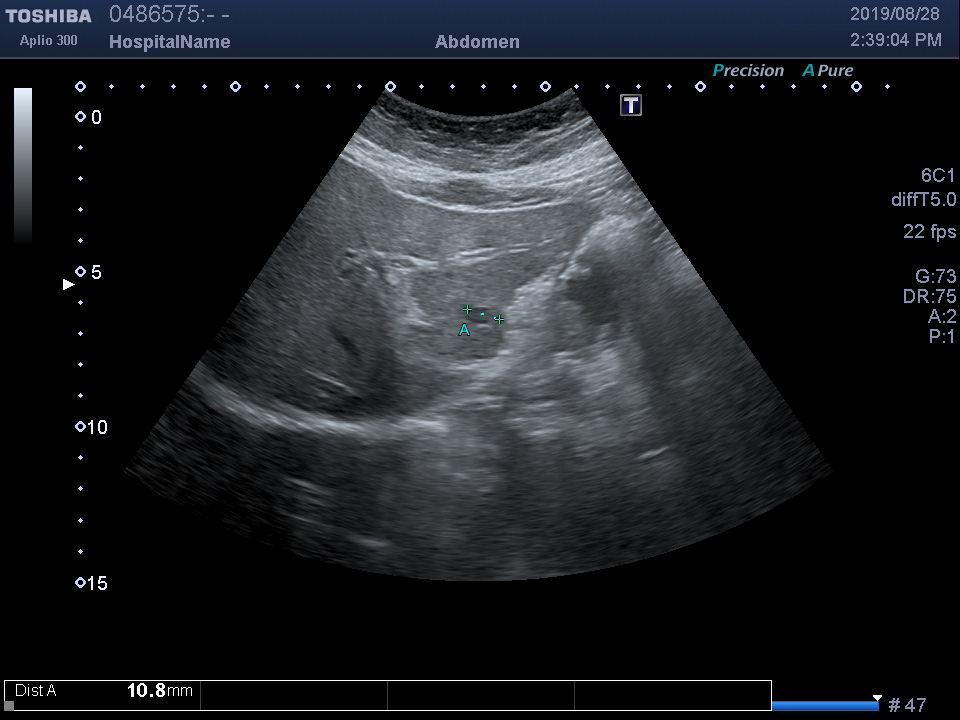This screenshot has height=720, width=960.
Task: Click the caliper label A on the image
Action: tap(464, 330)
